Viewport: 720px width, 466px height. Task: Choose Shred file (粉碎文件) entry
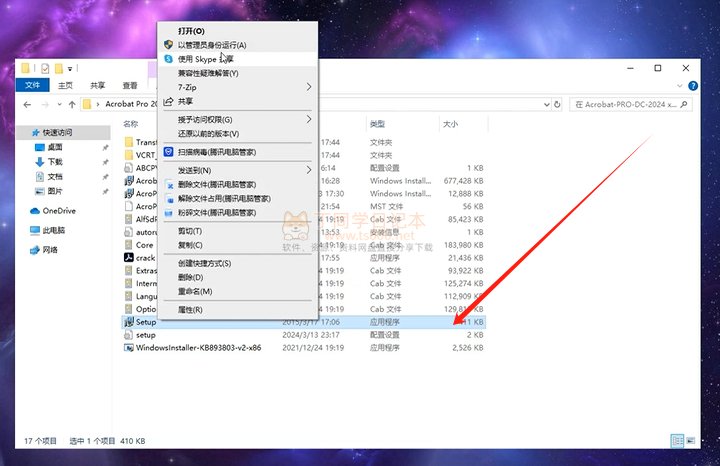click(237, 213)
